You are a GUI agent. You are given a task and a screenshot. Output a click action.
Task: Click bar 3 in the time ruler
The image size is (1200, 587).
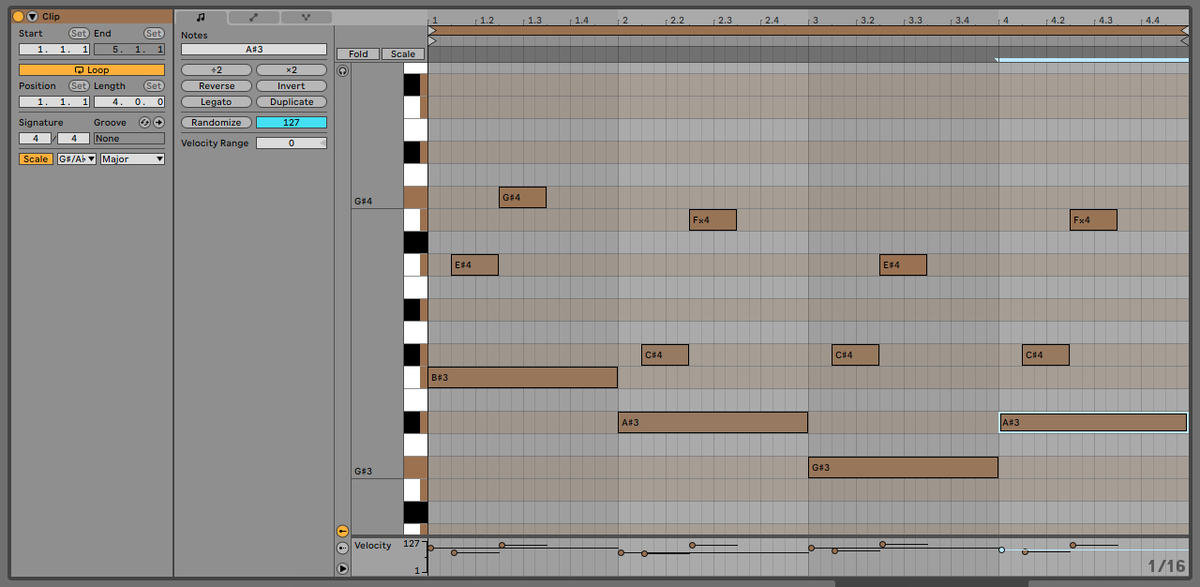[815, 20]
